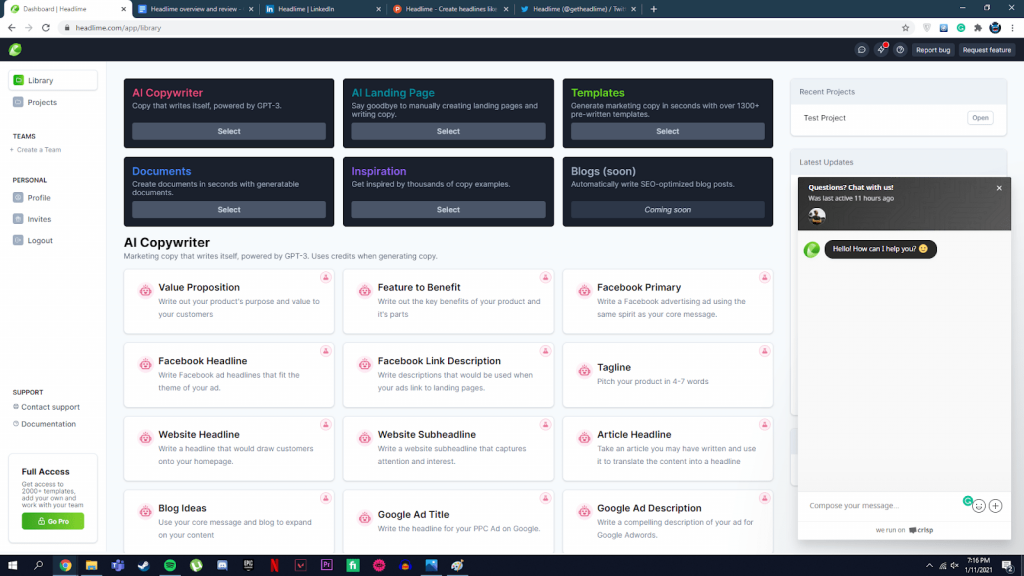Image resolution: width=1024 pixels, height=576 pixels.
Task: Click Go Pro upgrade button
Action: coord(53,521)
